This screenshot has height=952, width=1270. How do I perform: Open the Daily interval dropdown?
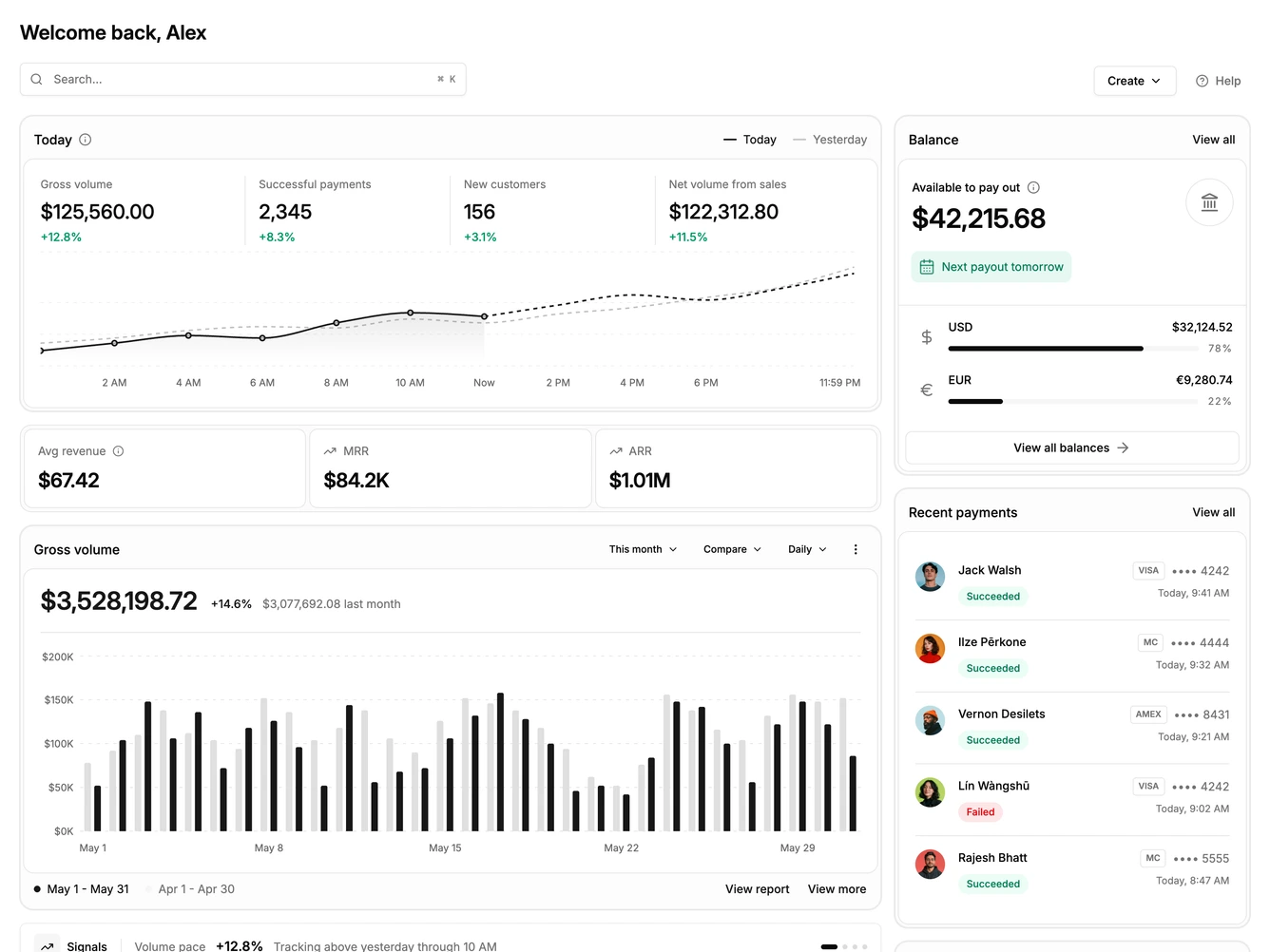pos(807,549)
